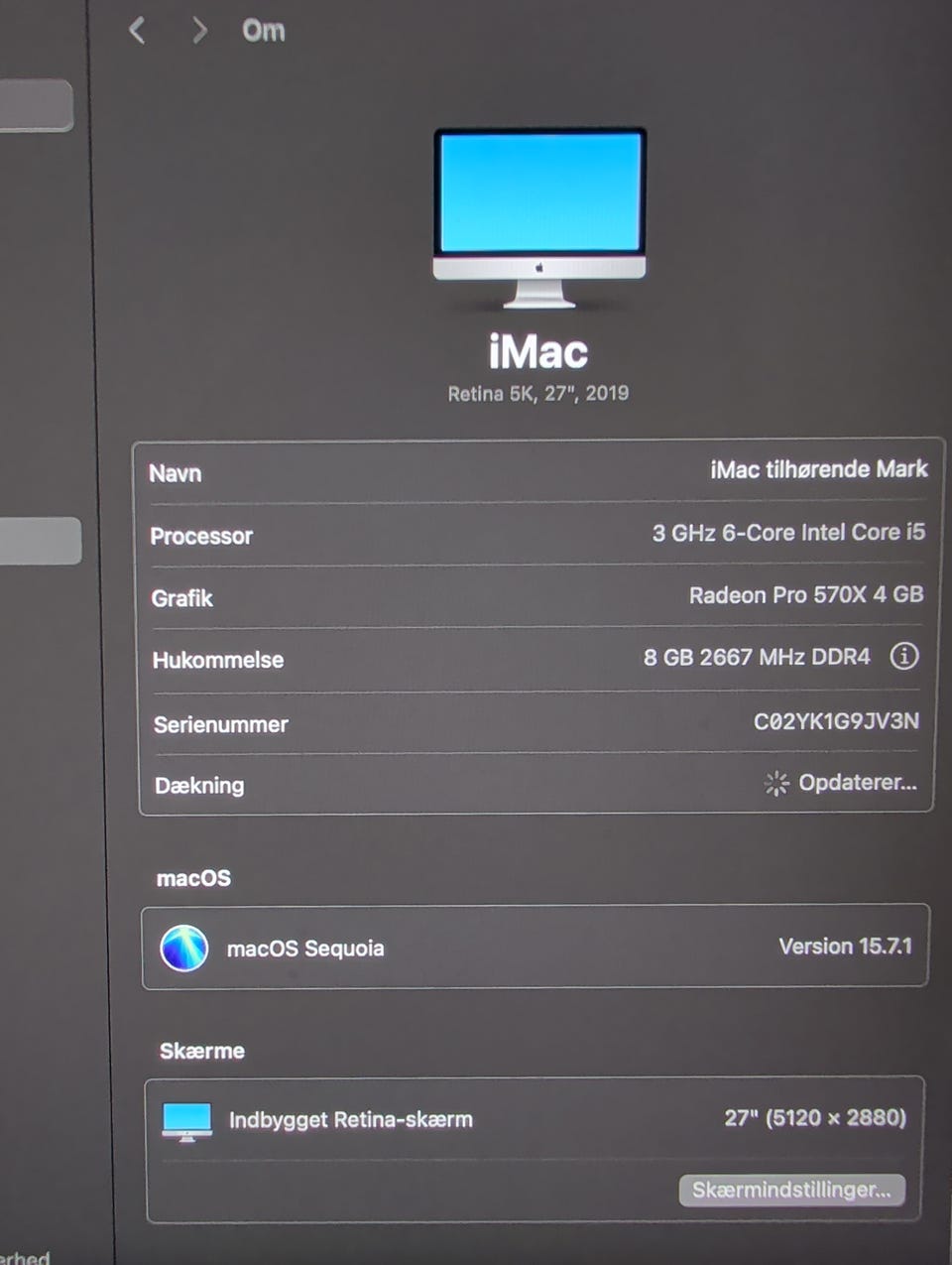Click the large iMac computer image
952x1265 pixels.
[539, 217]
